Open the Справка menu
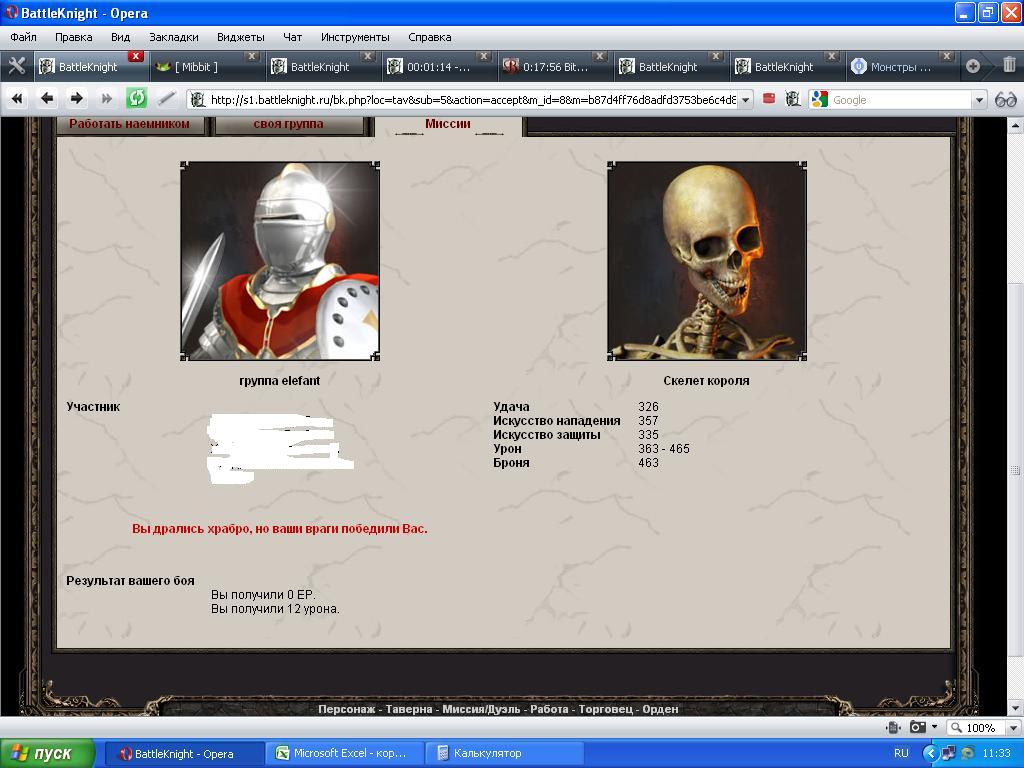The image size is (1024, 768). (x=430, y=37)
